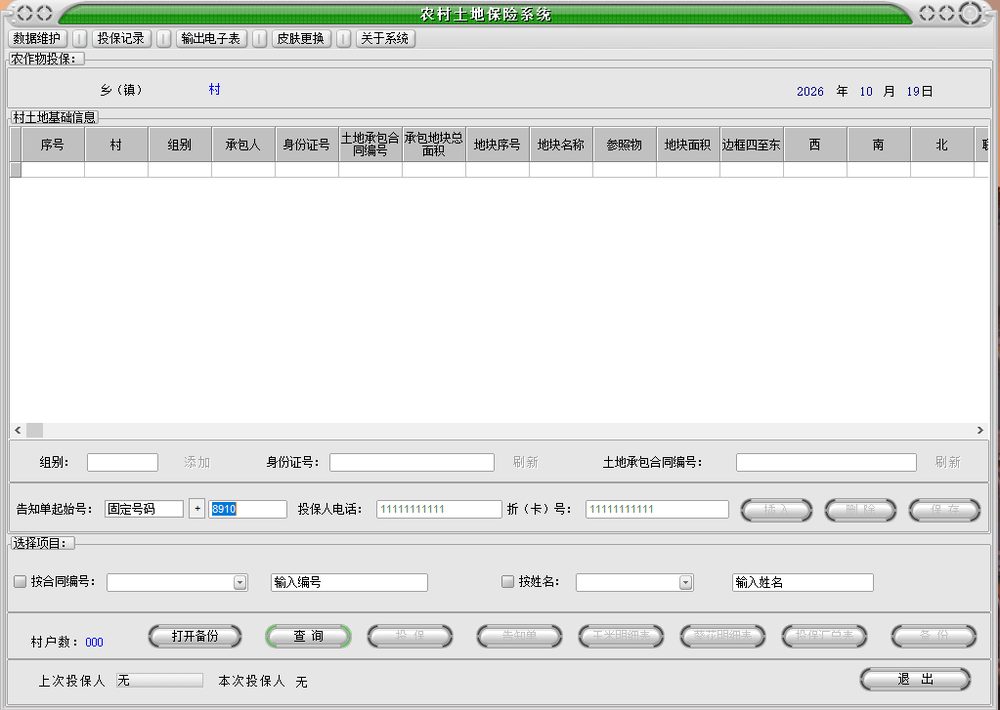Focus the 投保人电话 input field
Viewport: 1000px width, 710px height.
439,509
